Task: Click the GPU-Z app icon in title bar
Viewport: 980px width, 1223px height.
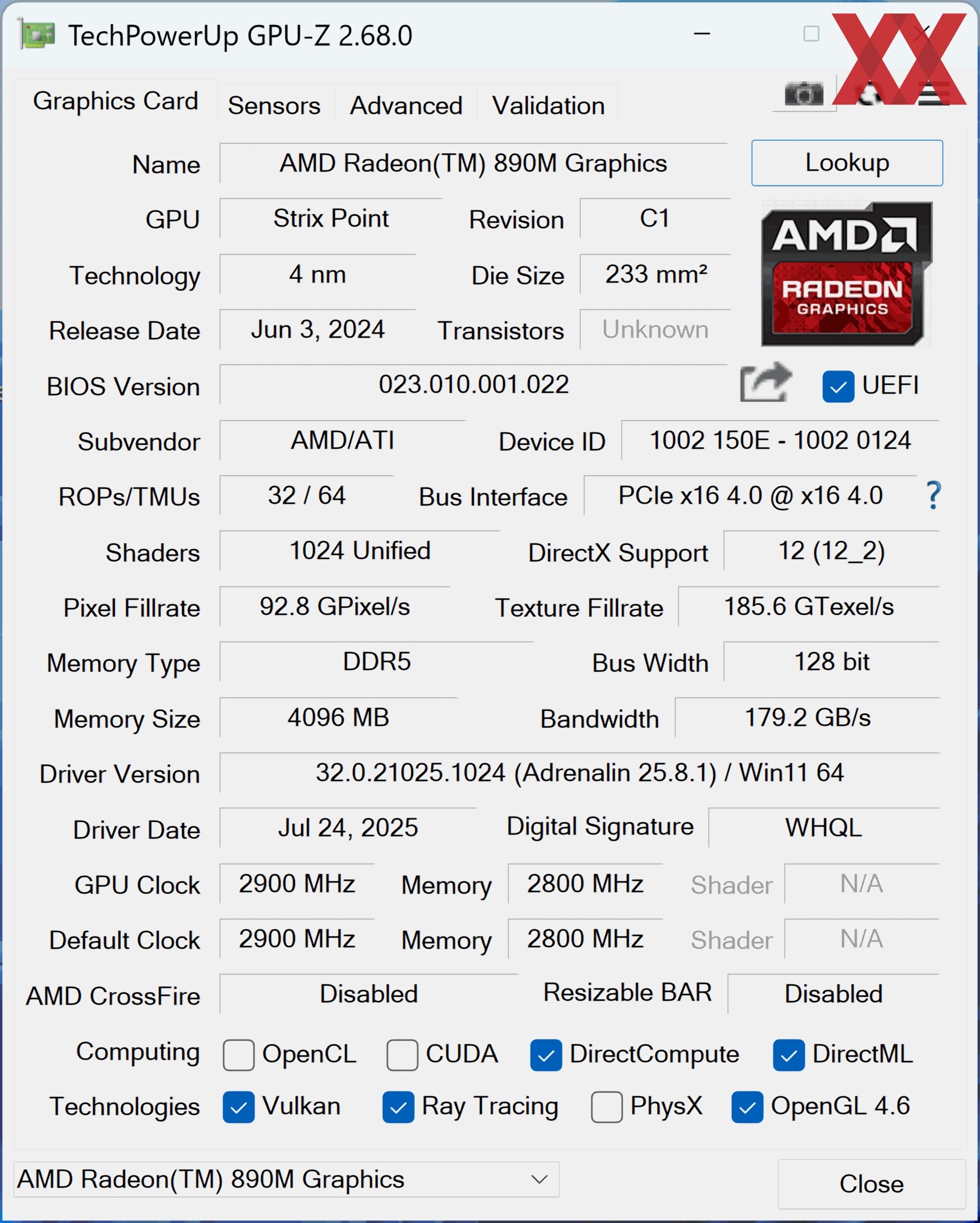Action: click(x=37, y=35)
